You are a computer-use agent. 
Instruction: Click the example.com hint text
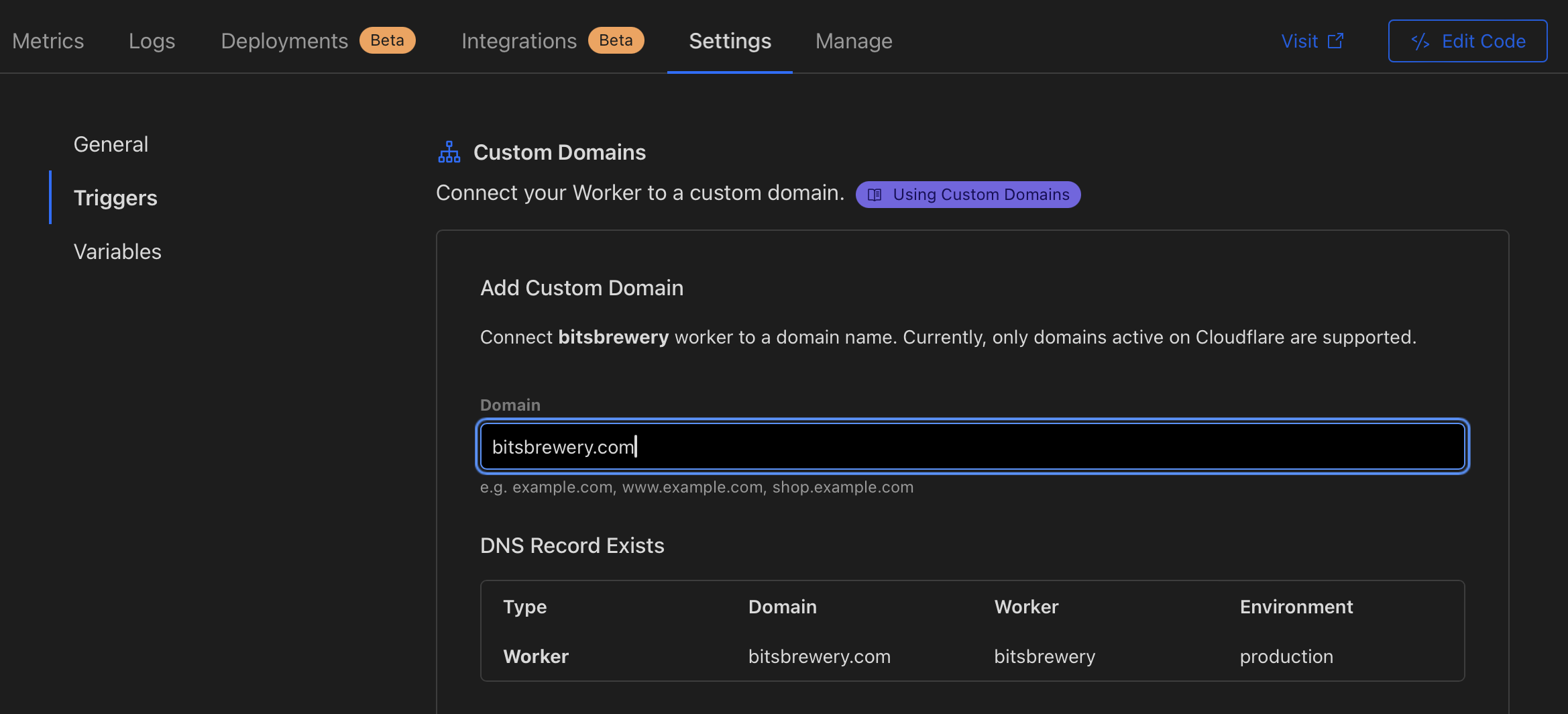pos(697,487)
